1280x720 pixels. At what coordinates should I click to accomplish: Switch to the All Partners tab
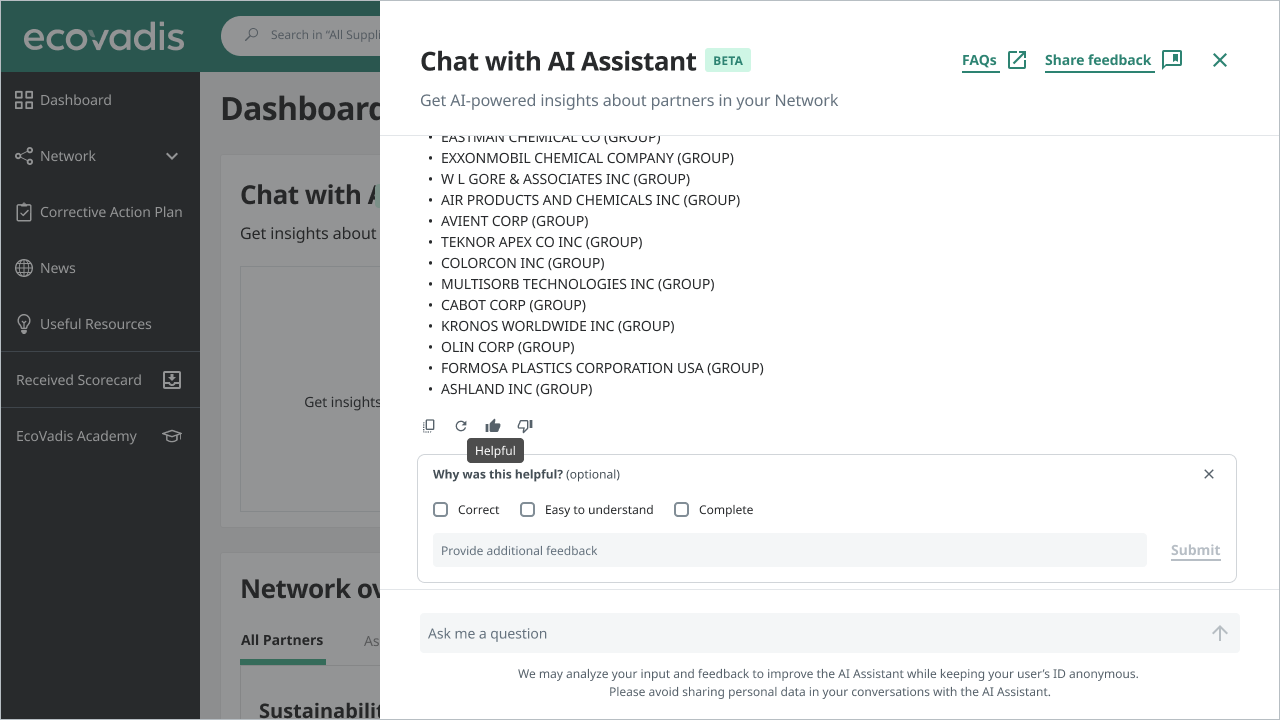pos(282,640)
